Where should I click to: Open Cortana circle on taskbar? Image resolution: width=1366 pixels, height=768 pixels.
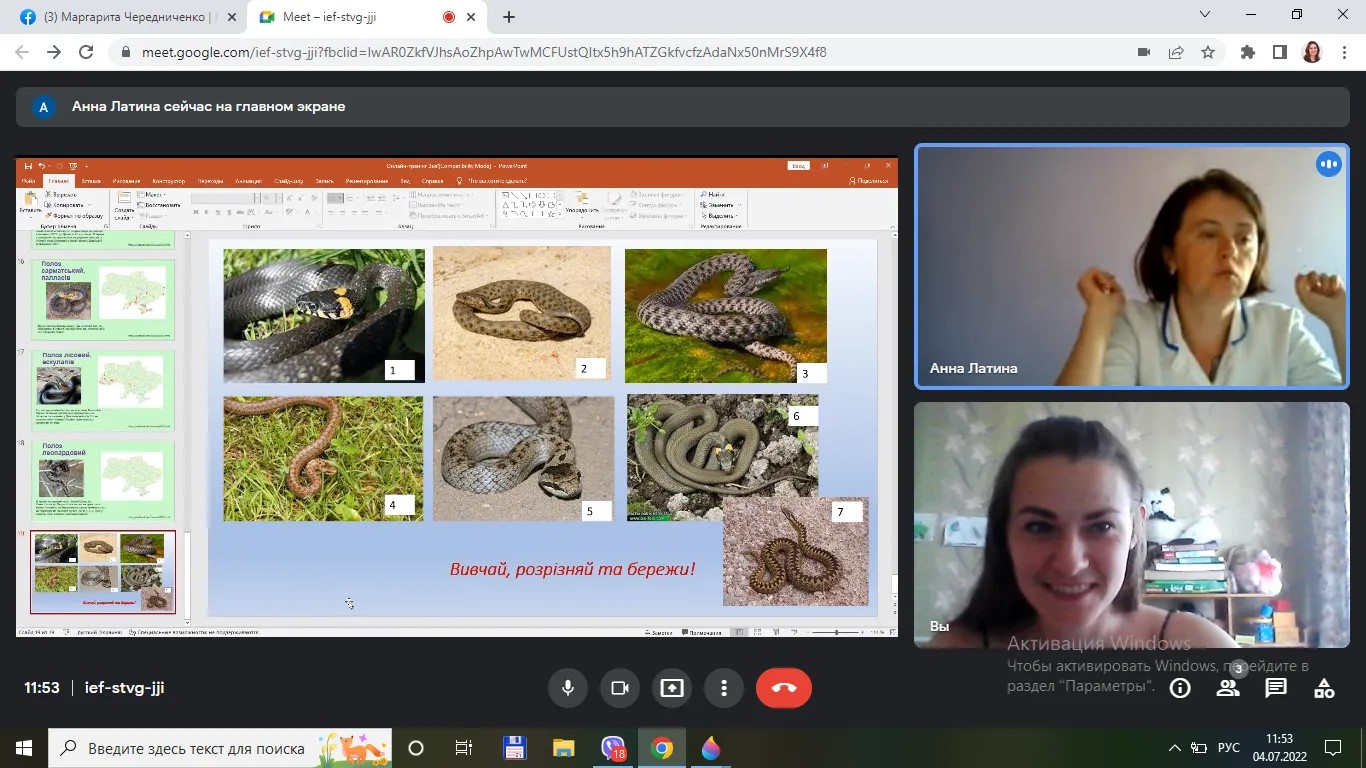(x=416, y=748)
